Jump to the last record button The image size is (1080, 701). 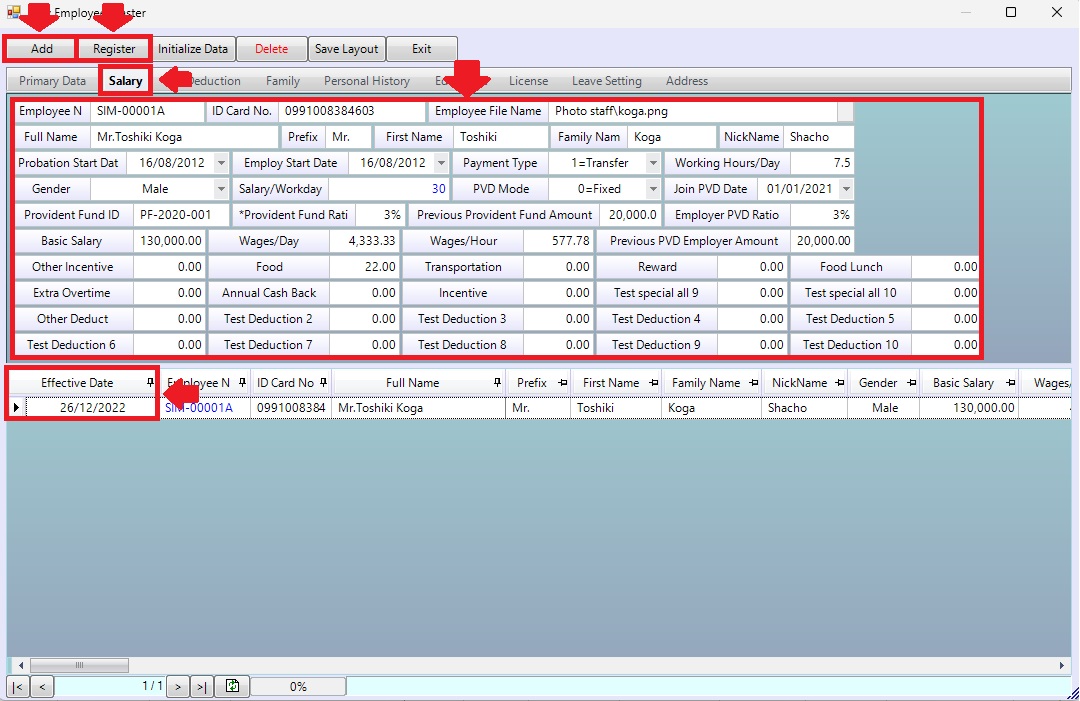[202, 686]
